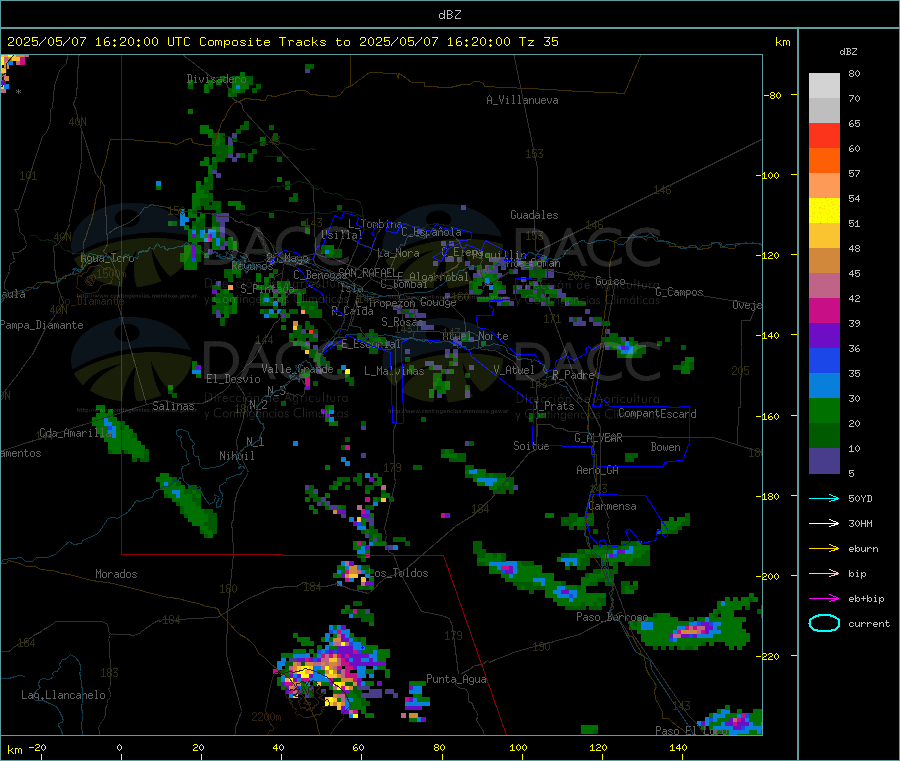The width and height of the screenshot is (900, 761).
Task: Click the km label at bottom-left axis
Action: pyautogui.click(x=14, y=750)
